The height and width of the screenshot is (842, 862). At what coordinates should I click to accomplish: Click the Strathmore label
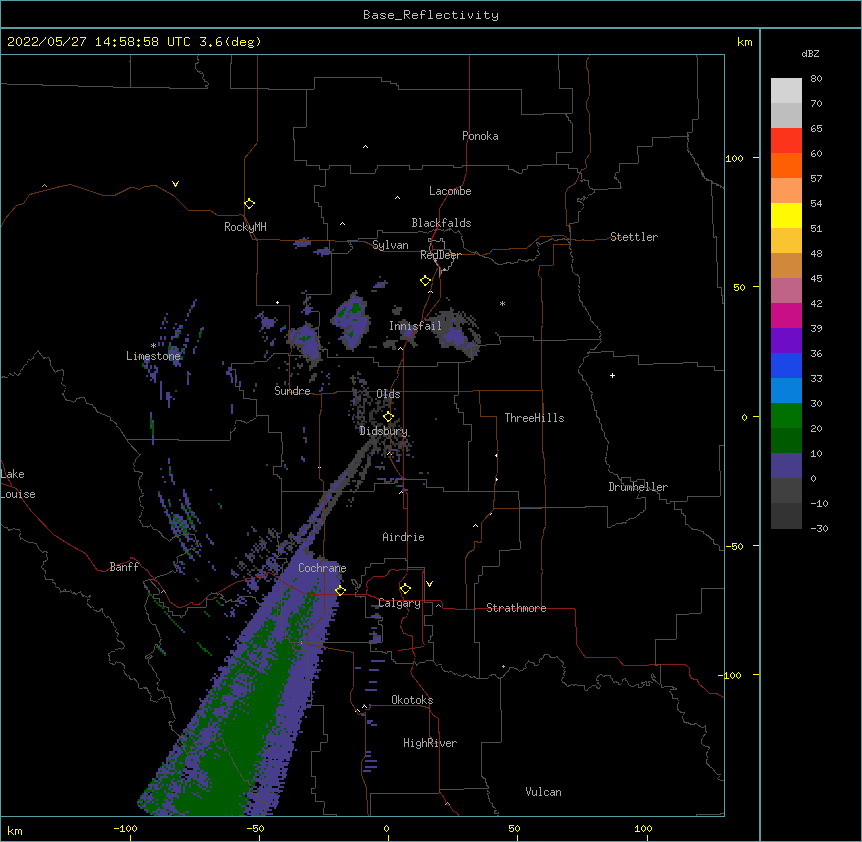coord(516,608)
